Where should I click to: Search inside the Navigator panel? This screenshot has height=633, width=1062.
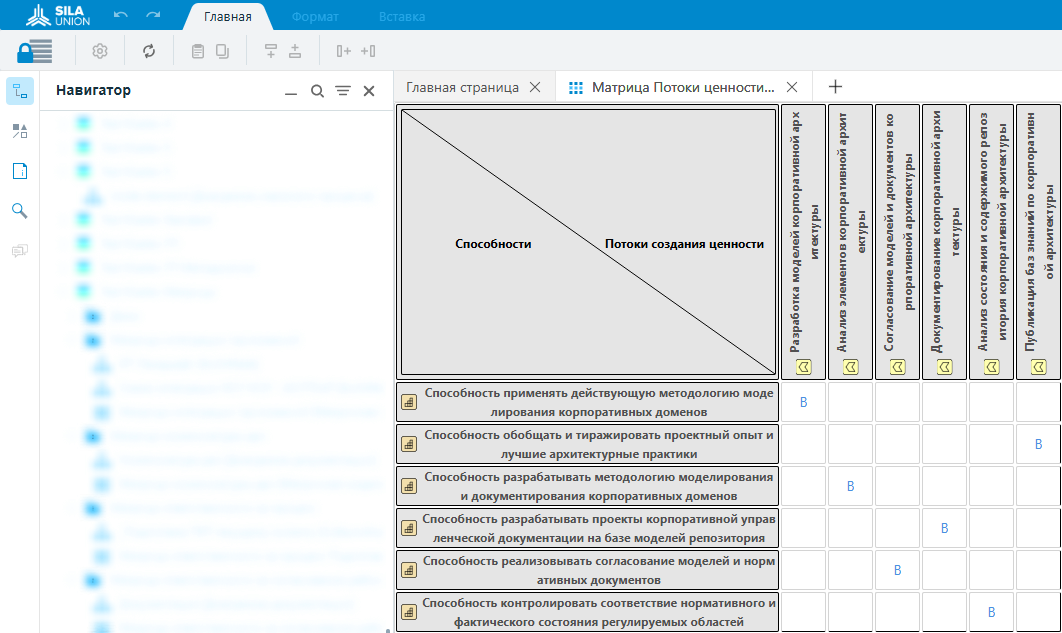click(317, 91)
